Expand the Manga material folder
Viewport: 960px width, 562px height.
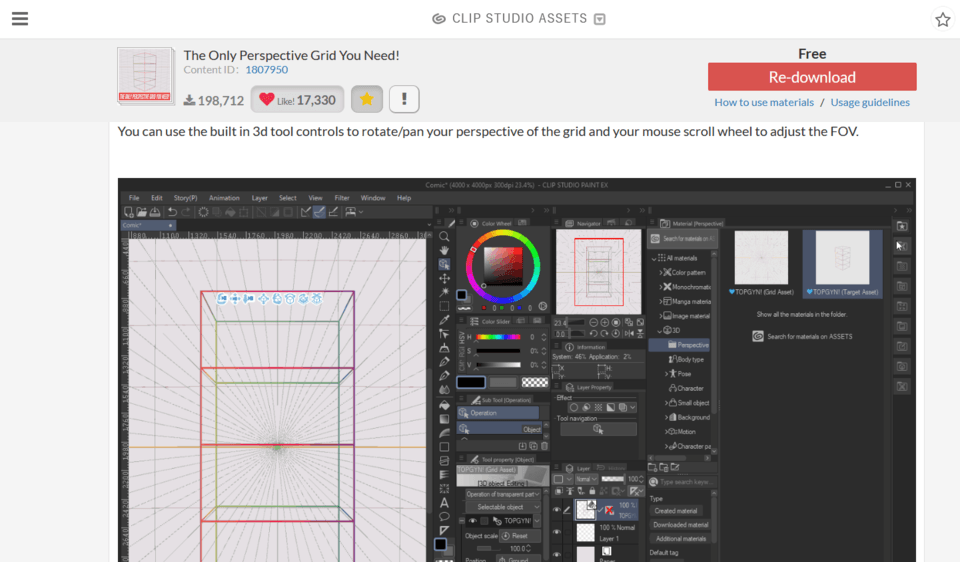coord(661,301)
